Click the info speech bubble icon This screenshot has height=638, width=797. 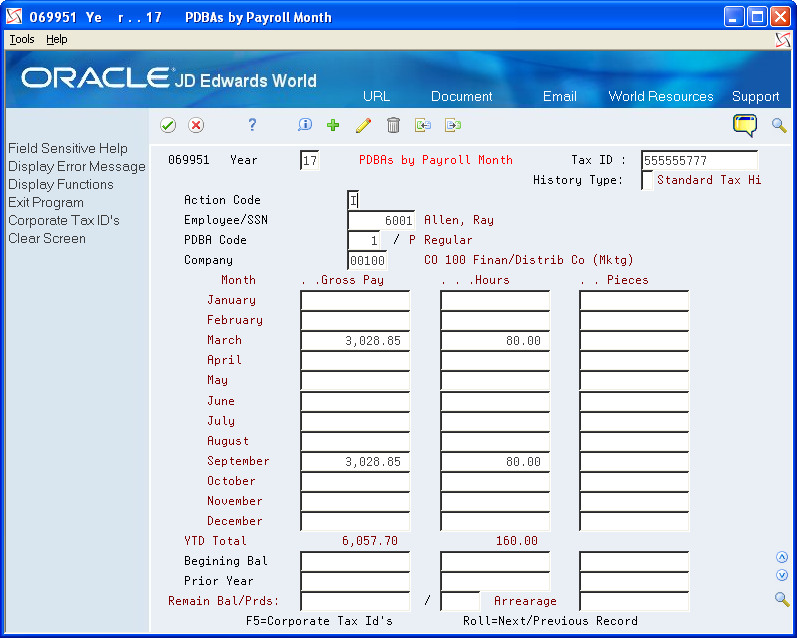tap(305, 125)
